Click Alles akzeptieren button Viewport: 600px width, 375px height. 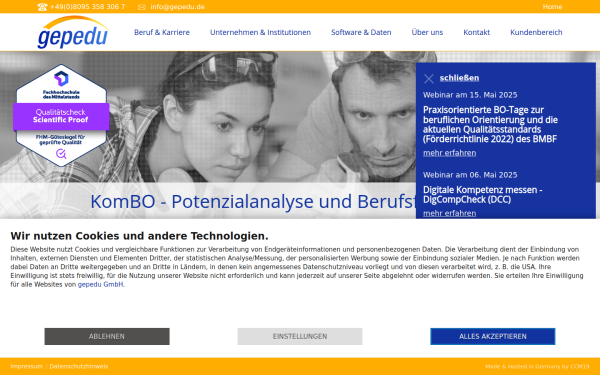(492, 336)
